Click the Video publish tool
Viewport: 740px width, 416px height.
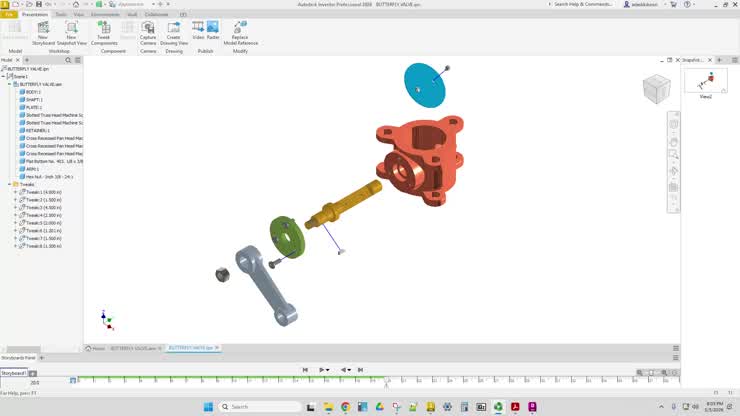[198, 30]
